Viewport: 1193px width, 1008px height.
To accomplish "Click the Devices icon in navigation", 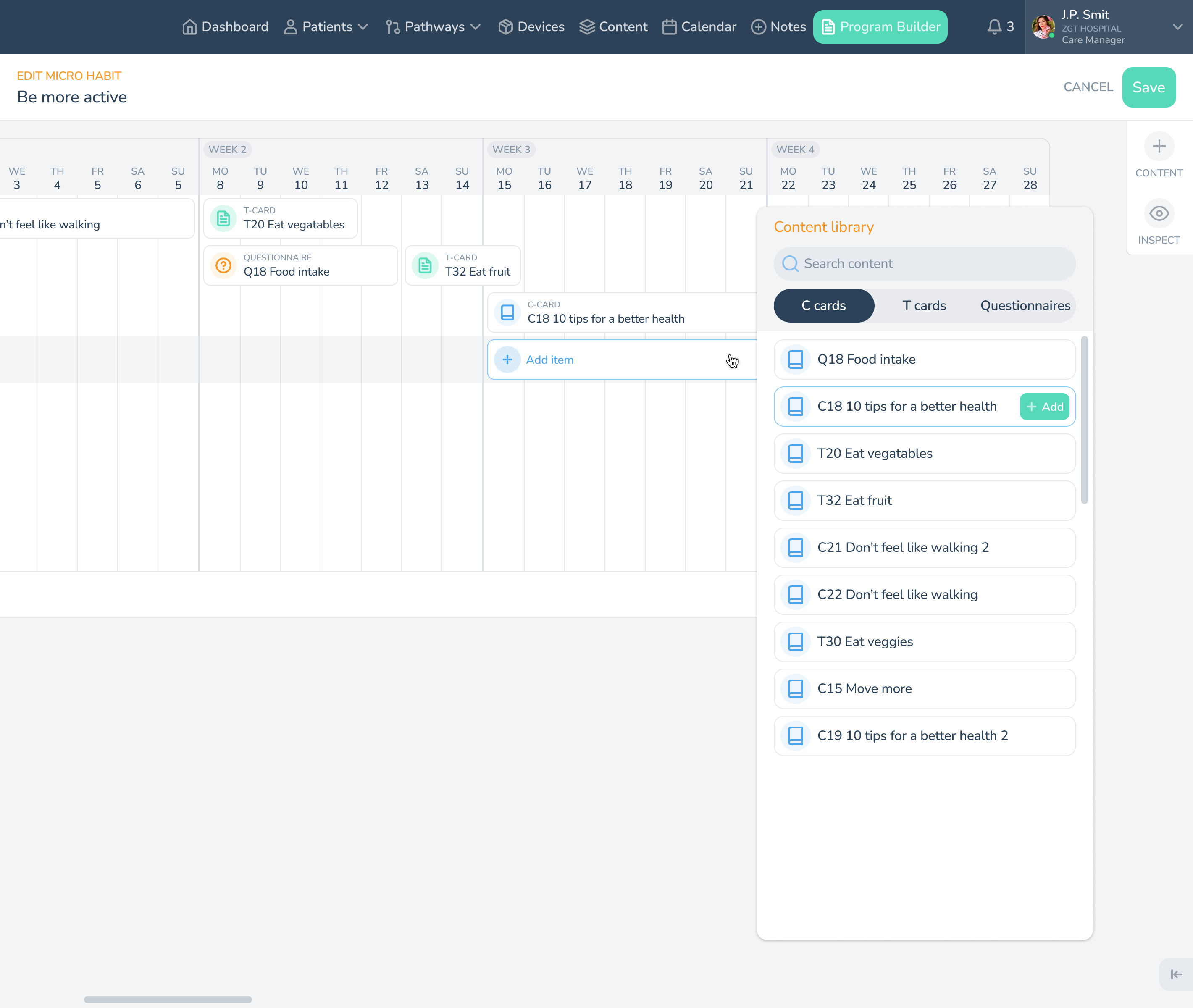I will [x=505, y=27].
